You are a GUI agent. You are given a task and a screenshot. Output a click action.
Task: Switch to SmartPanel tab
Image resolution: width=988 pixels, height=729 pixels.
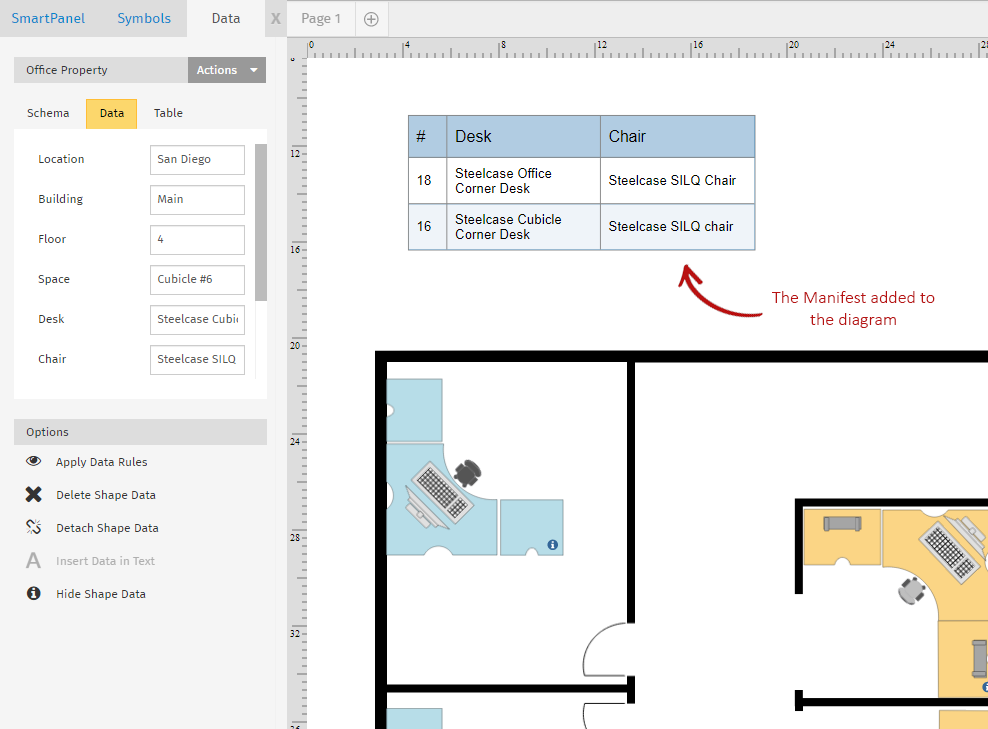tap(48, 18)
